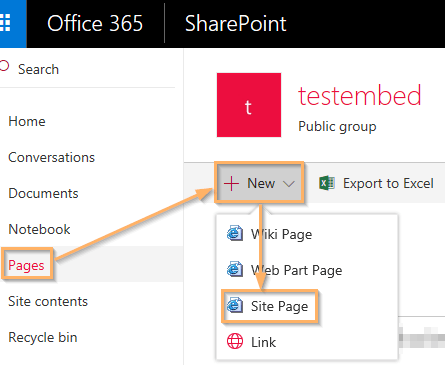This screenshot has width=445, height=365.
Task: Click the Web Part Page document icon
Action: [x=235, y=269]
